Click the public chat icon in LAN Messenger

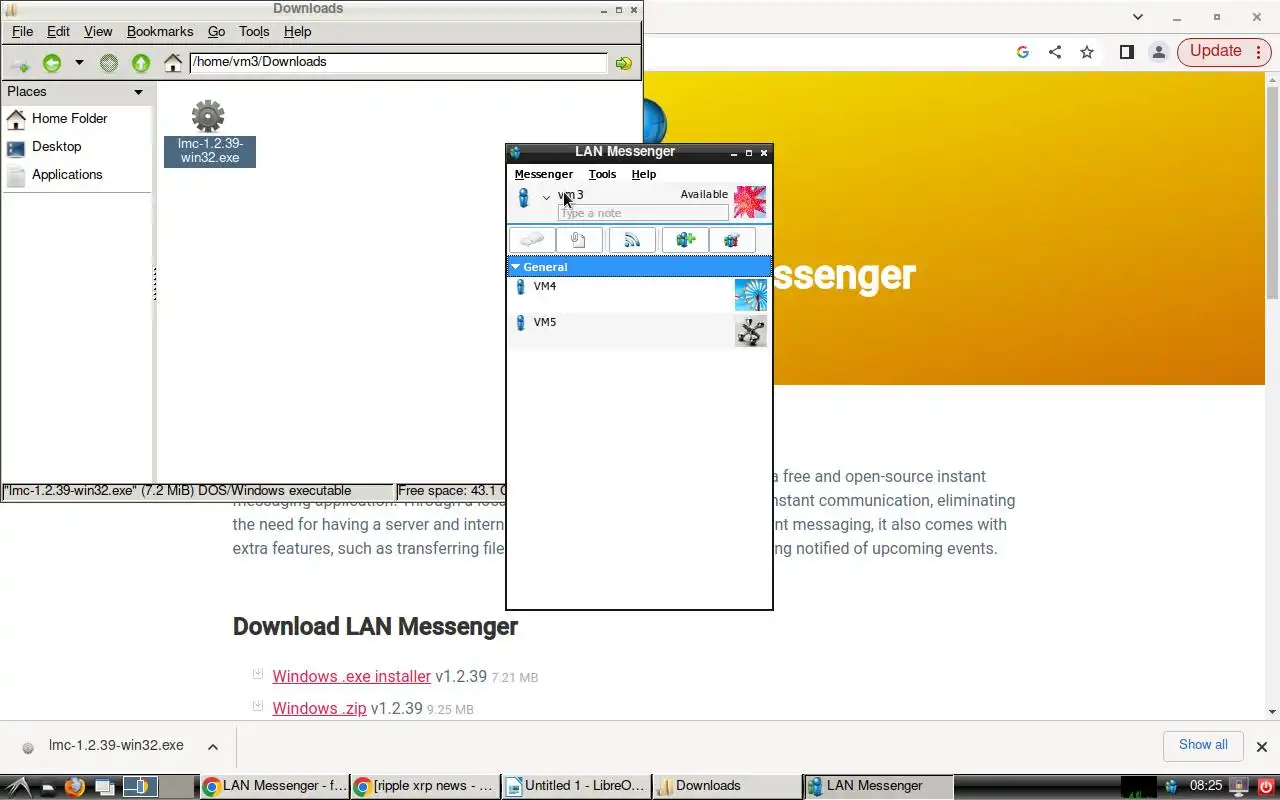coord(732,240)
